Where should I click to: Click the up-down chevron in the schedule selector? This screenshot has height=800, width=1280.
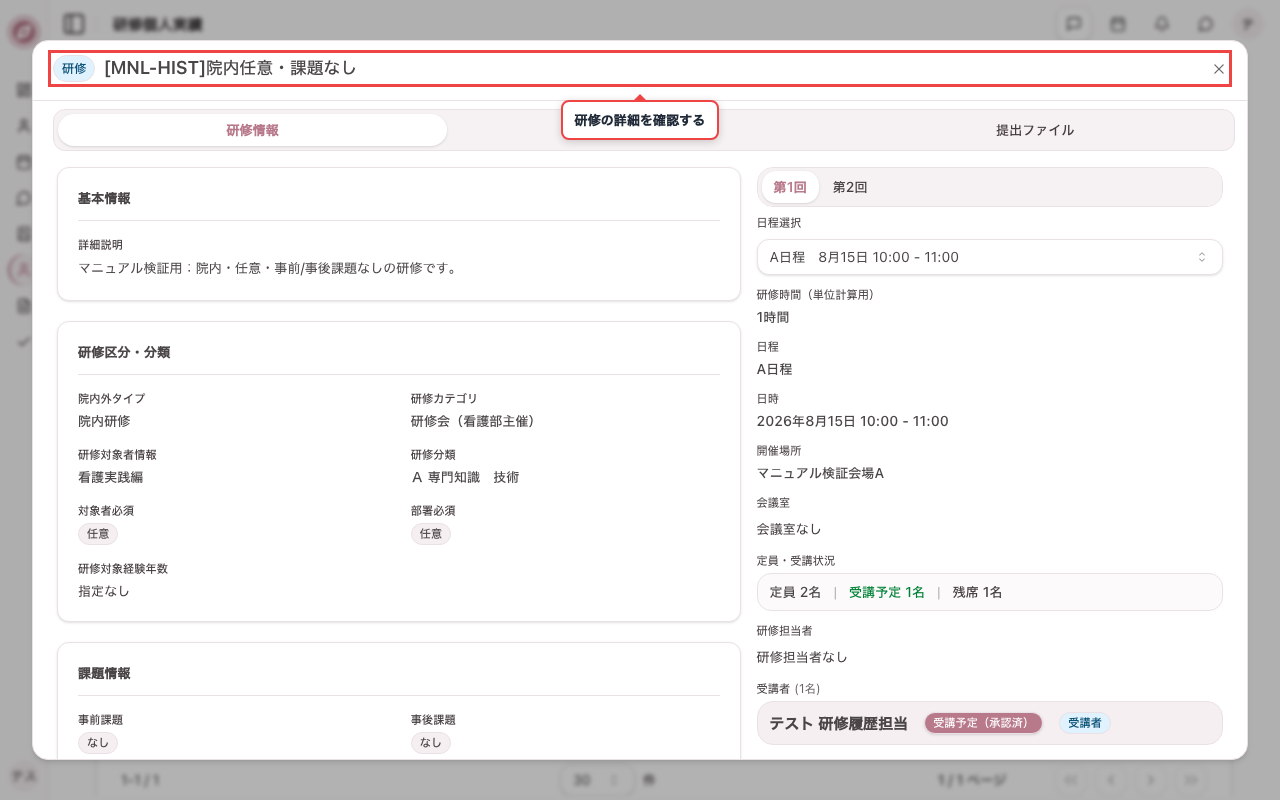[1202, 257]
